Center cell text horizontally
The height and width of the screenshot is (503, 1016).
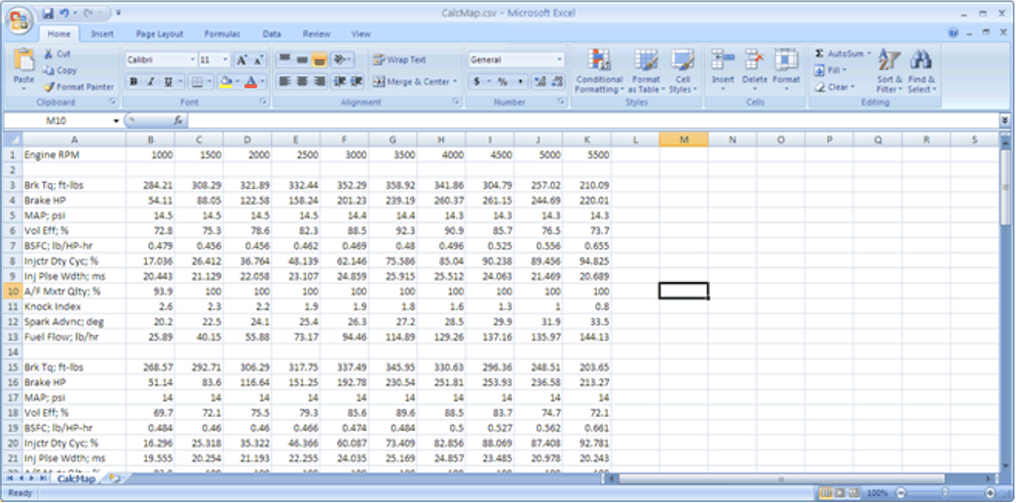pos(302,82)
